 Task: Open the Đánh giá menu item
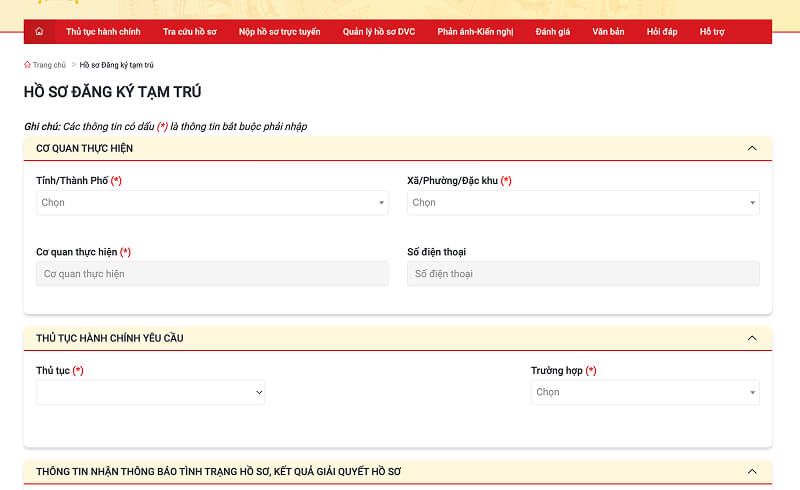coord(553,32)
